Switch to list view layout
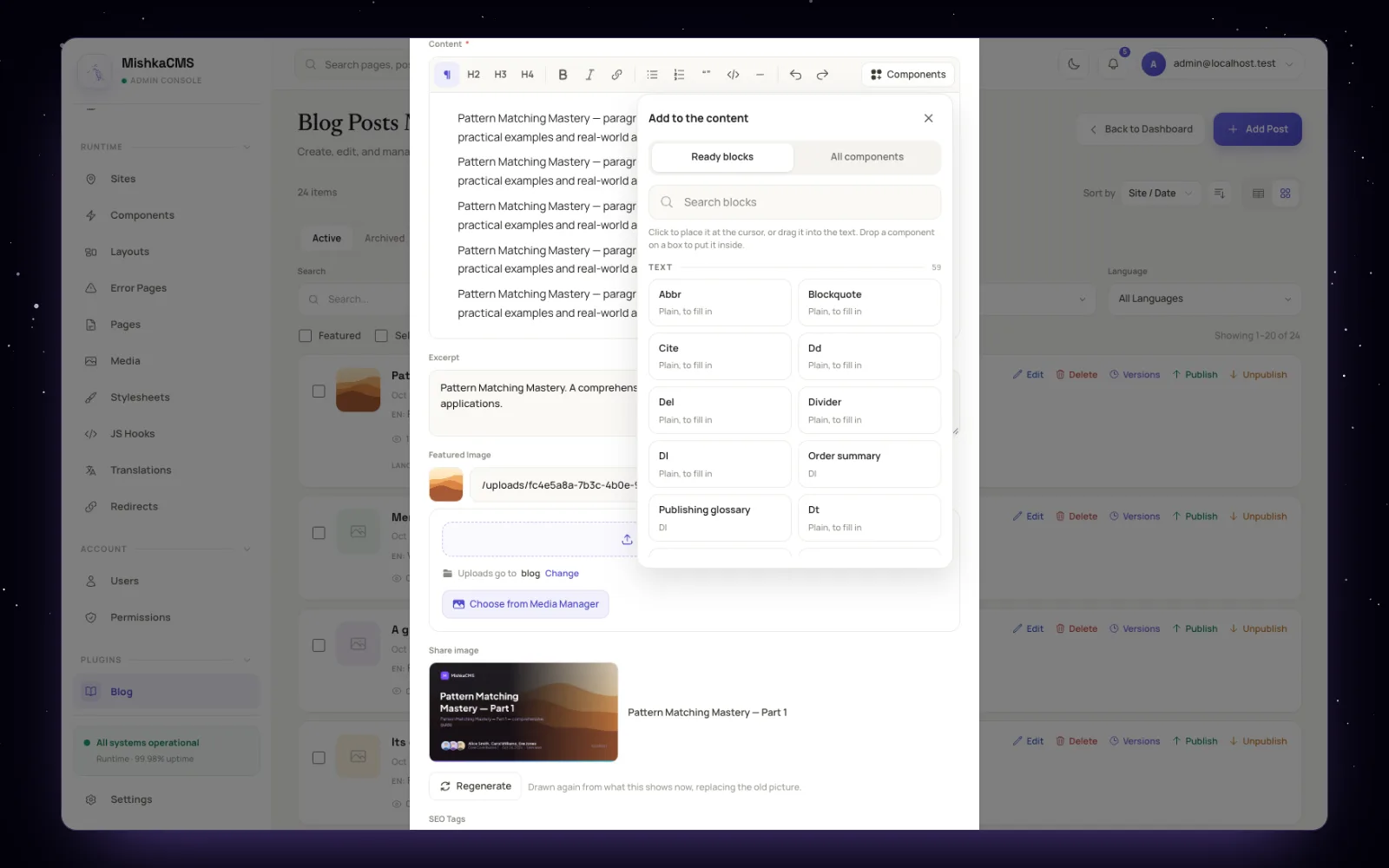The image size is (1389, 868). 1258,194
